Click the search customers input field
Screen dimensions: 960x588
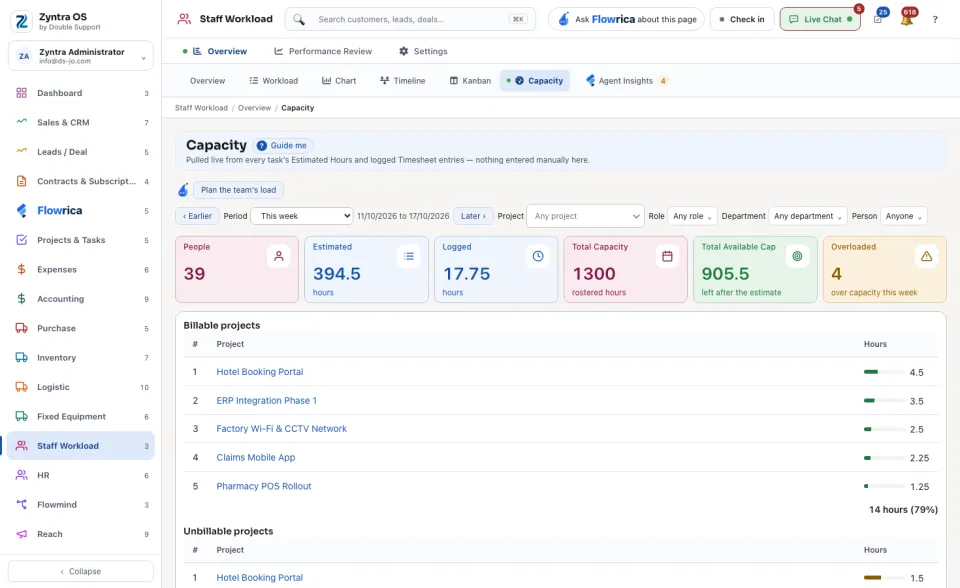(x=410, y=20)
